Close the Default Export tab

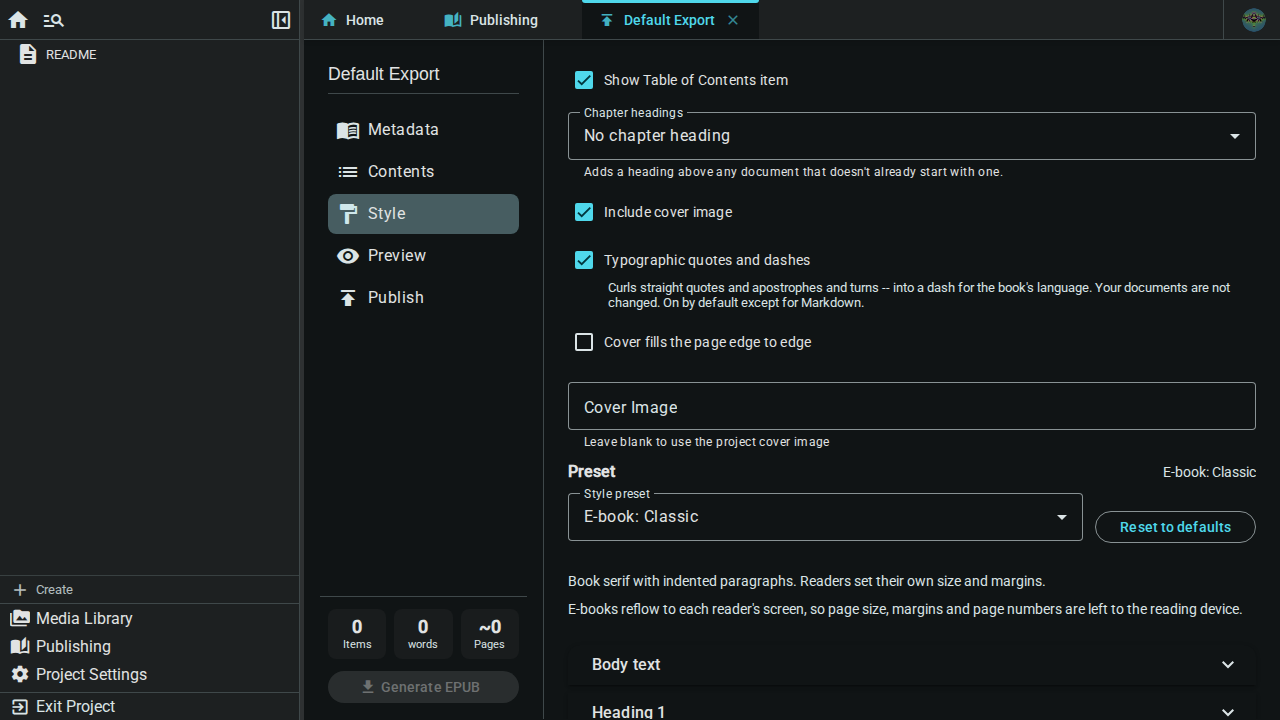tap(733, 20)
